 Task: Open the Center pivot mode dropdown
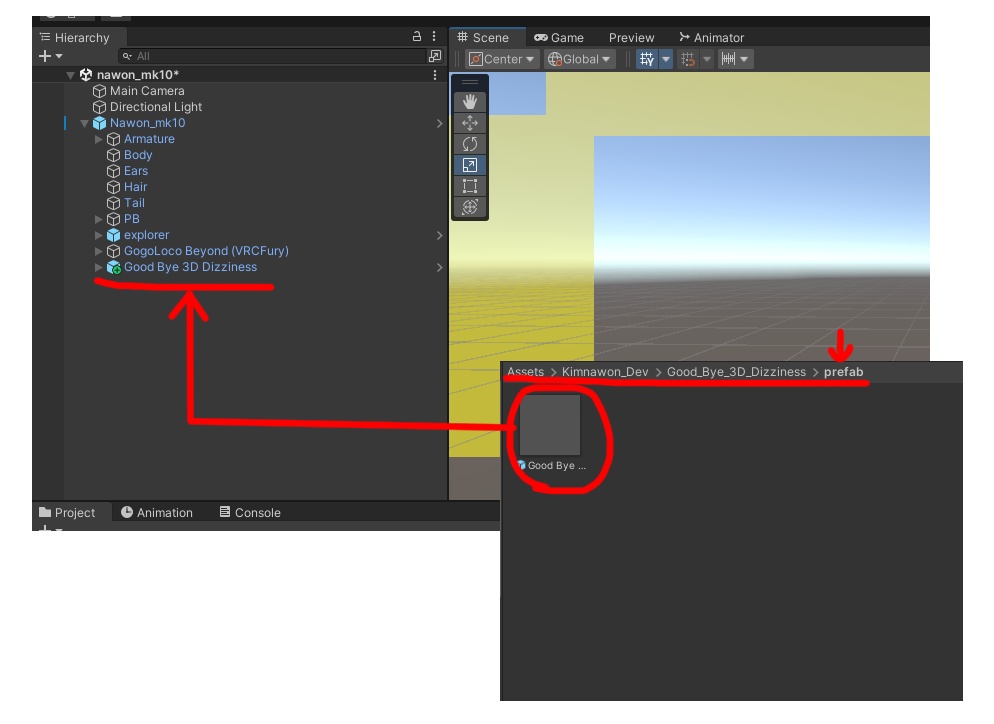click(x=501, y=59)
